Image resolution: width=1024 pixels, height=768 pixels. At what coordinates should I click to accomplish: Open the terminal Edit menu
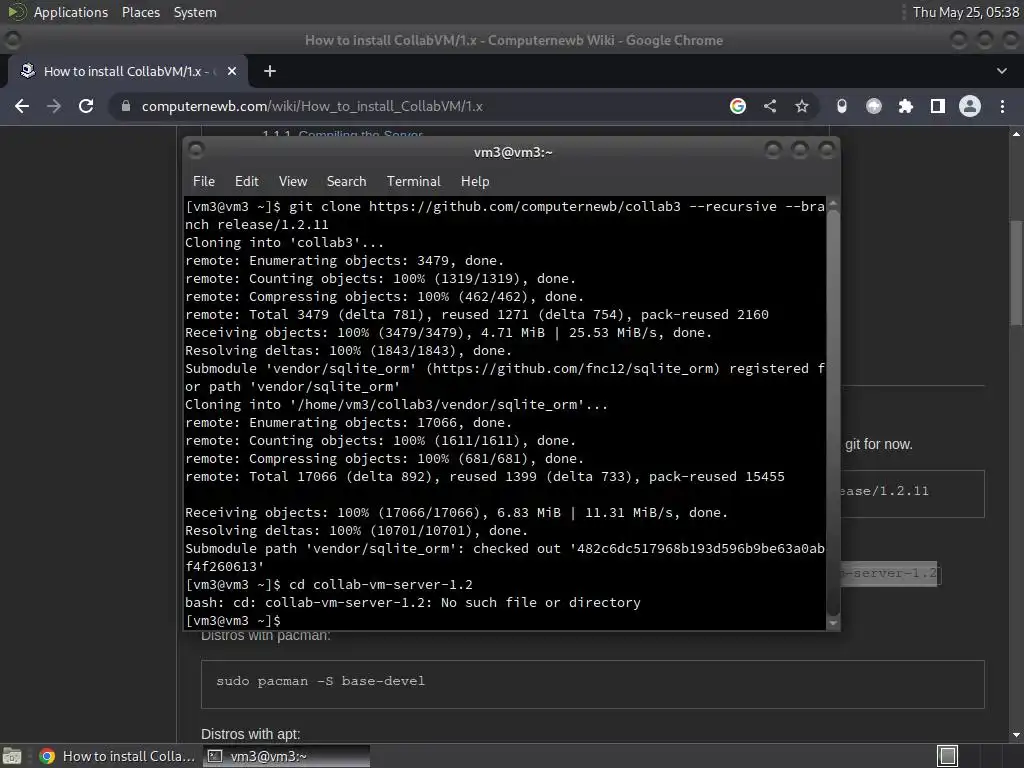pos(246,181)
